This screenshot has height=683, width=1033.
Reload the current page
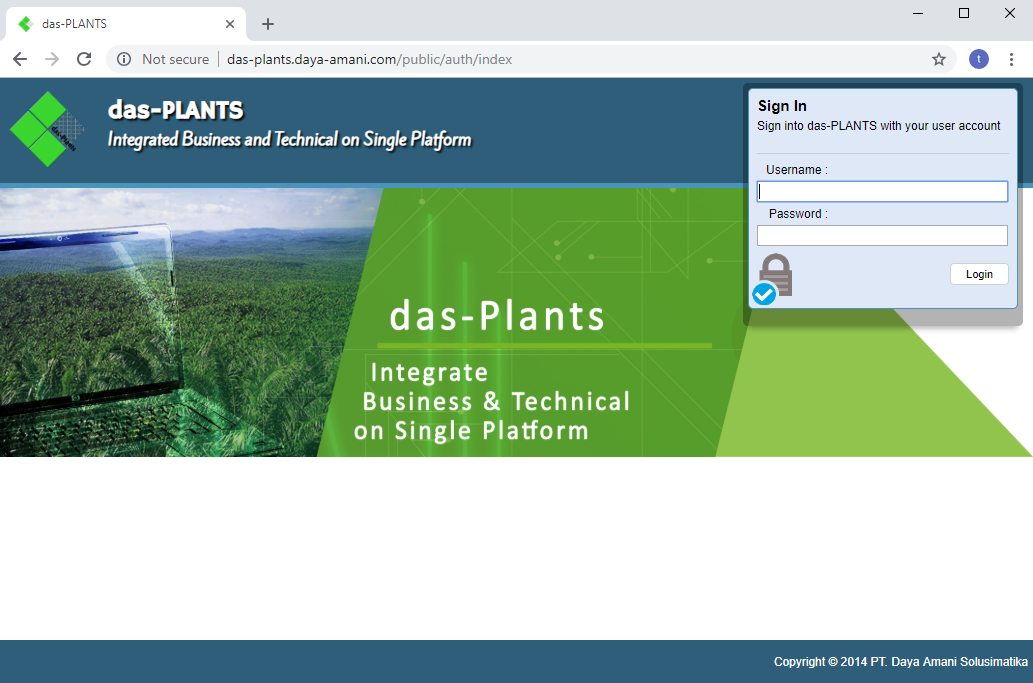[x=84, y=59]
